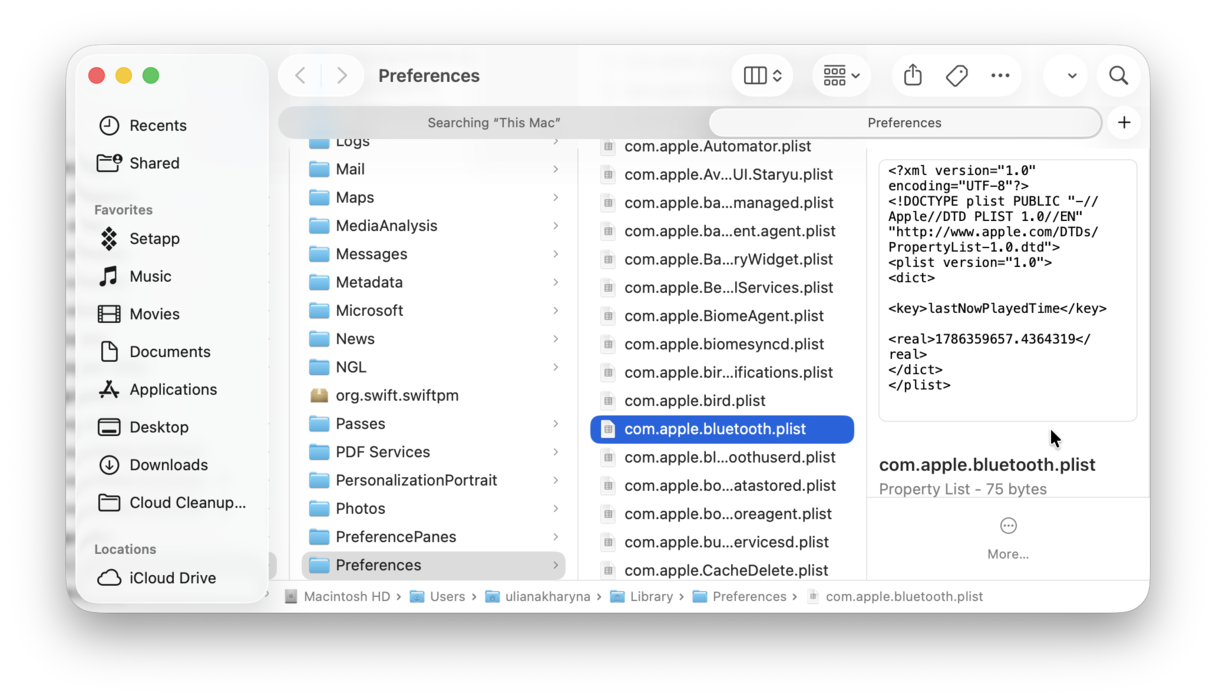Image resolution: width=1216 pixels, height=700 pixels.
Task: Click the More... button in preview pane
Action: [1008, 537]
